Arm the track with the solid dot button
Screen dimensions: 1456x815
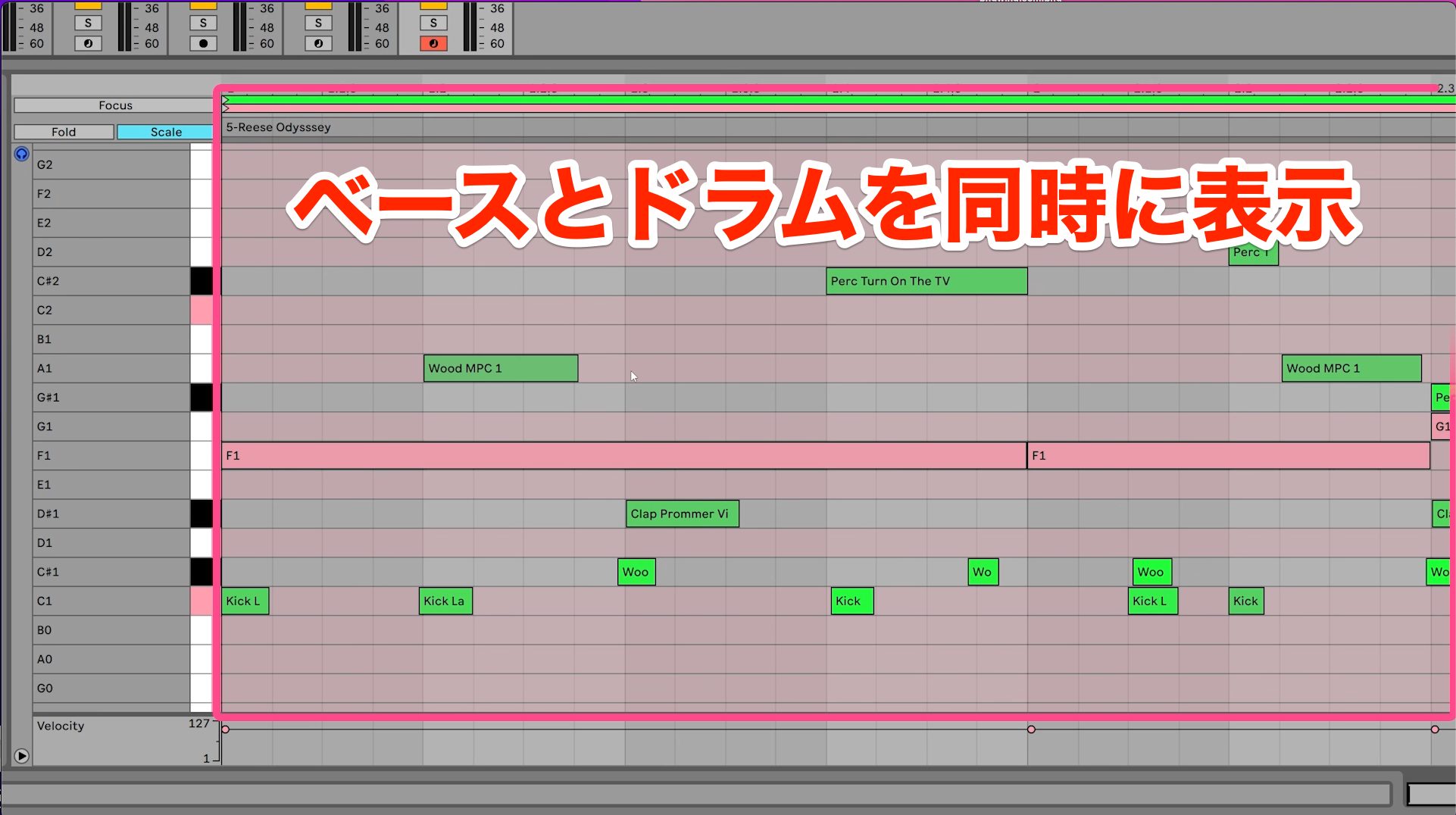tap(203, 44)
